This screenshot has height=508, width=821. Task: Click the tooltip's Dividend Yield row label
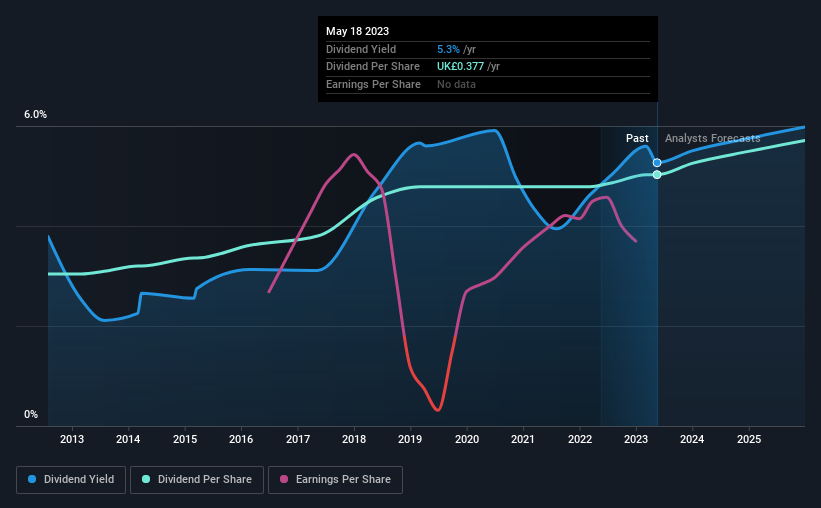click(x=361, y=49)
